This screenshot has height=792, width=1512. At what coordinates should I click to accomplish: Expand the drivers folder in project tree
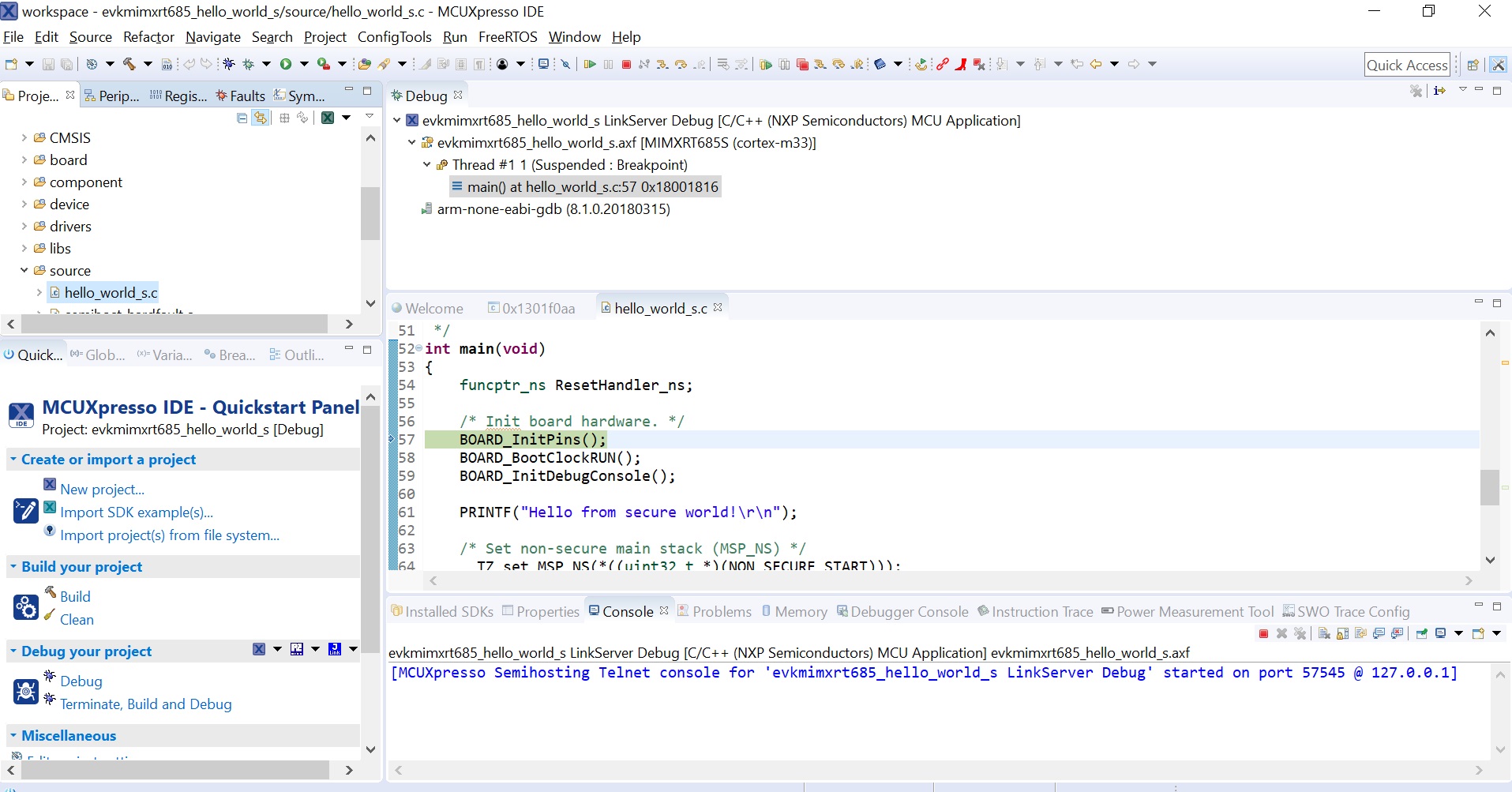coord(24,227)
